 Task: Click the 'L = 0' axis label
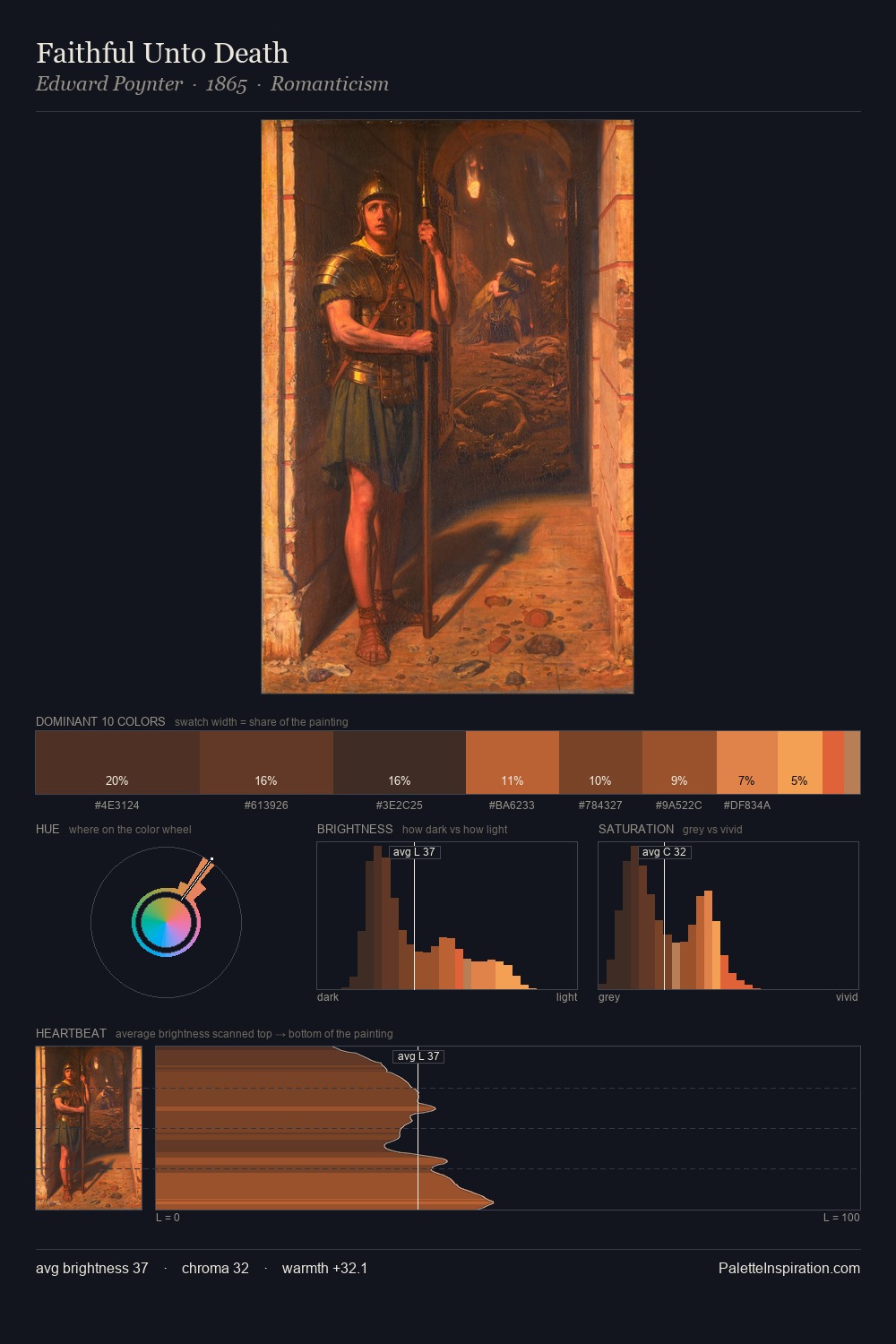168,1218
